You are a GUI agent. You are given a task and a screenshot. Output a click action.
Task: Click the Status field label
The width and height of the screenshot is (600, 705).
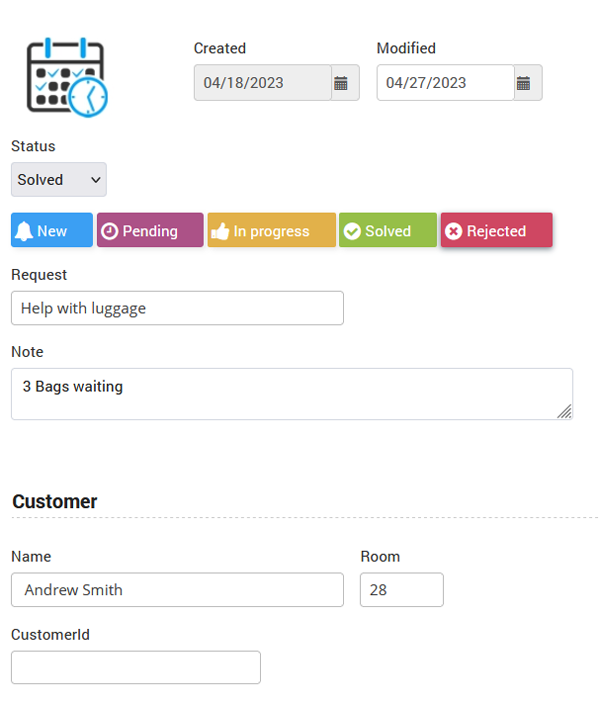[x=33, y=146]
